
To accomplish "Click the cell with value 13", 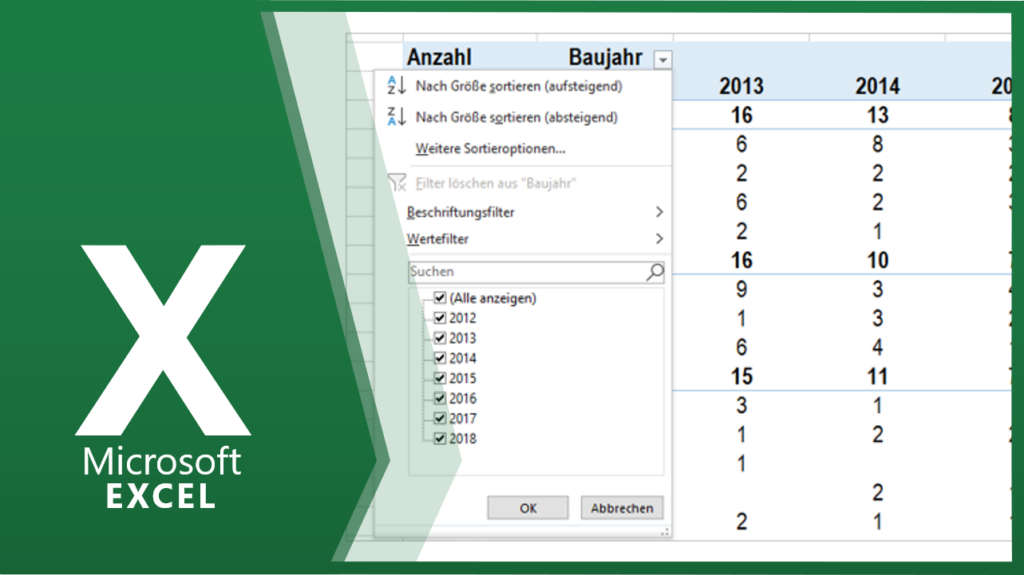I will tap(878, 115).
